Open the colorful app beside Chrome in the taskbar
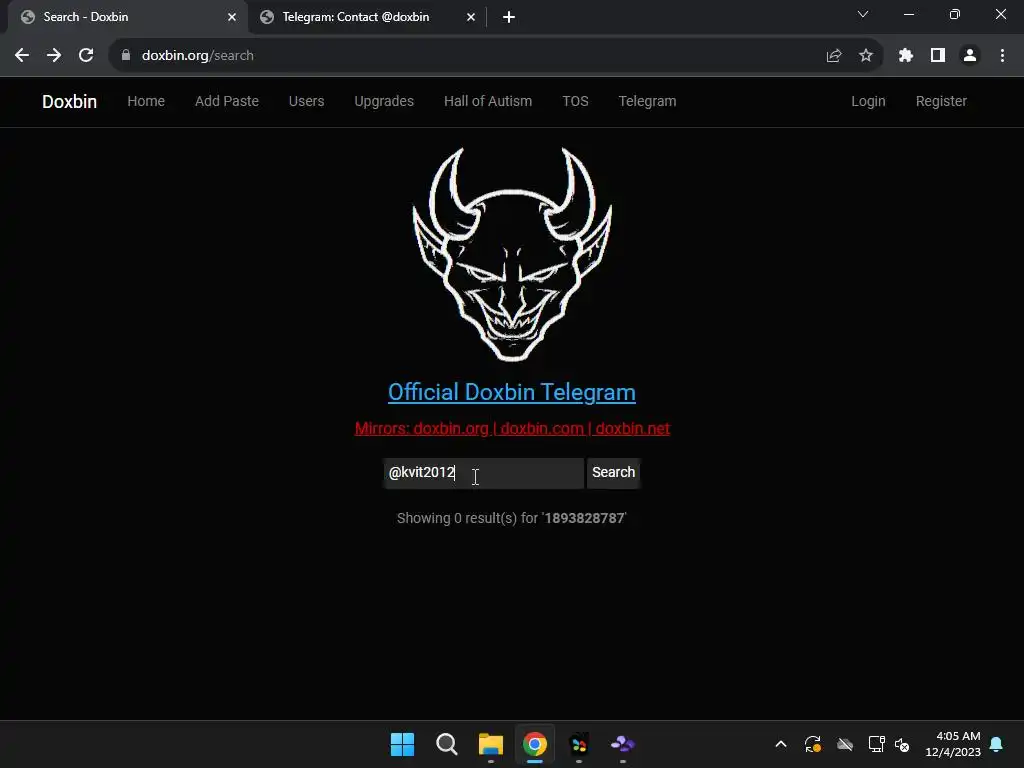The width and height of the screenshot is (1024, 768). [x=579, y=744]
